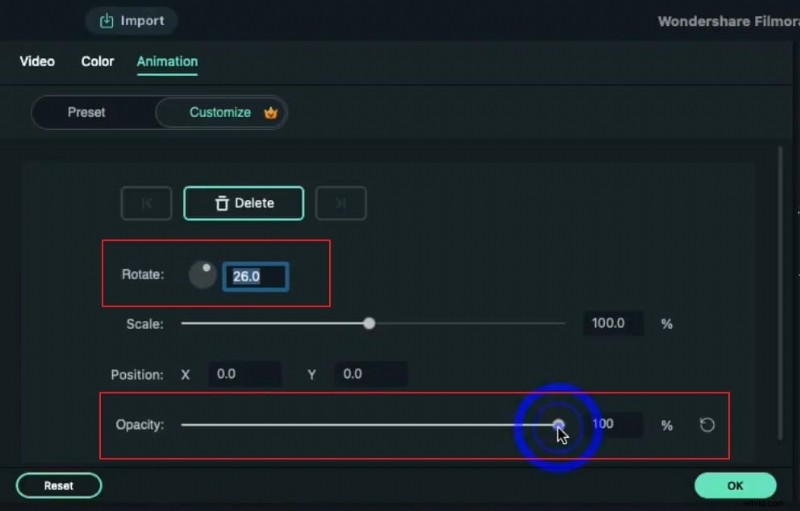Click the Position X input field

pyautogui.click(x=244, y=375)
